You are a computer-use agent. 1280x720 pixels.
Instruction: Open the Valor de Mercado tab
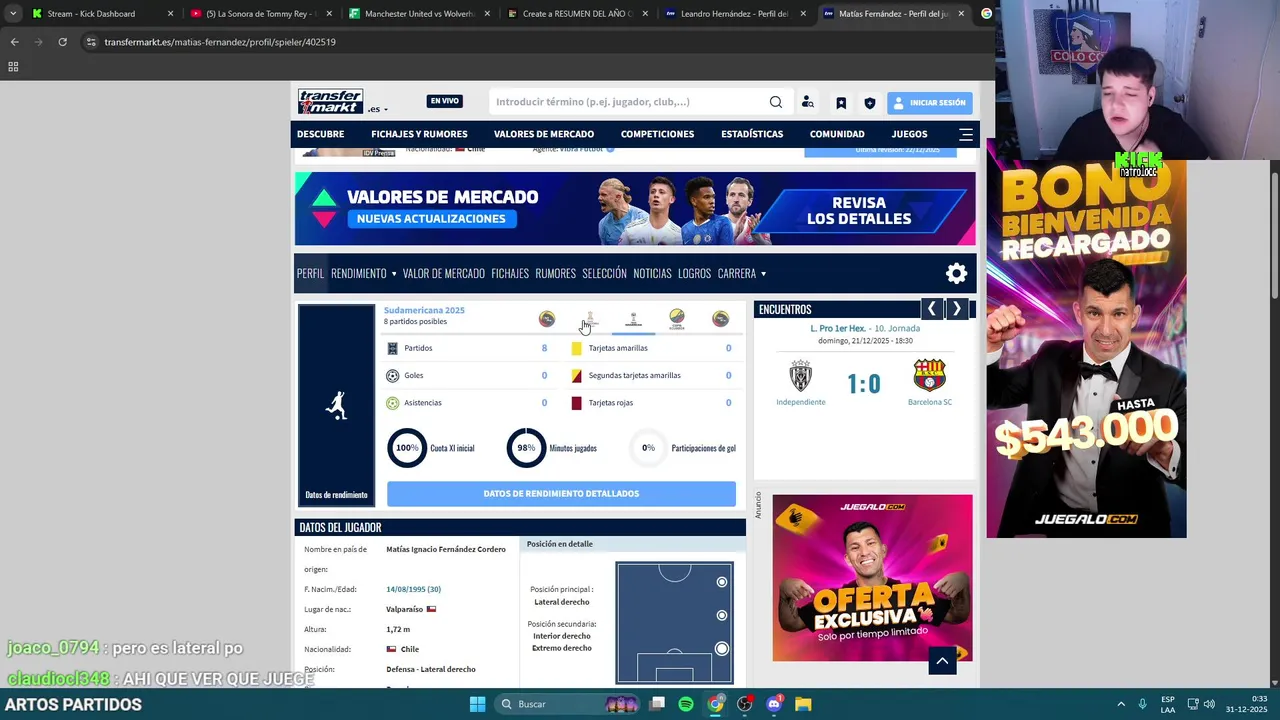point(443,273)
